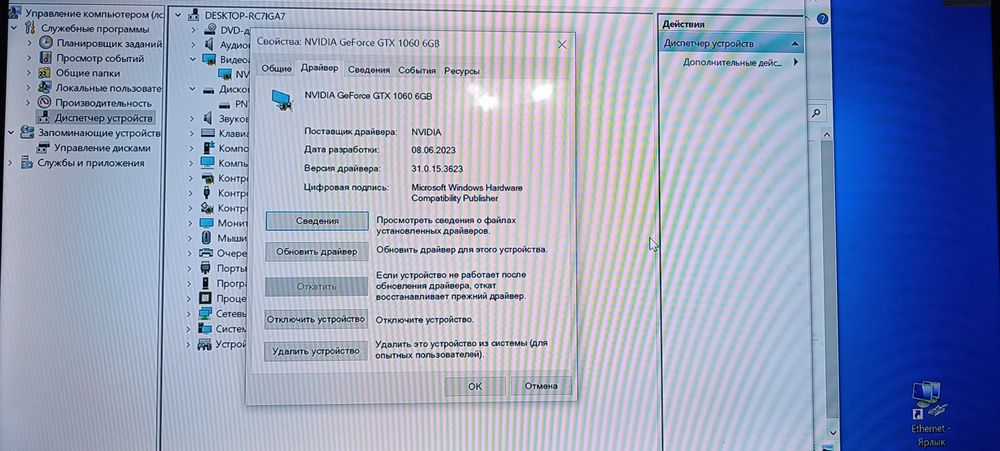Select the Драйвер tab

[320, 68]
